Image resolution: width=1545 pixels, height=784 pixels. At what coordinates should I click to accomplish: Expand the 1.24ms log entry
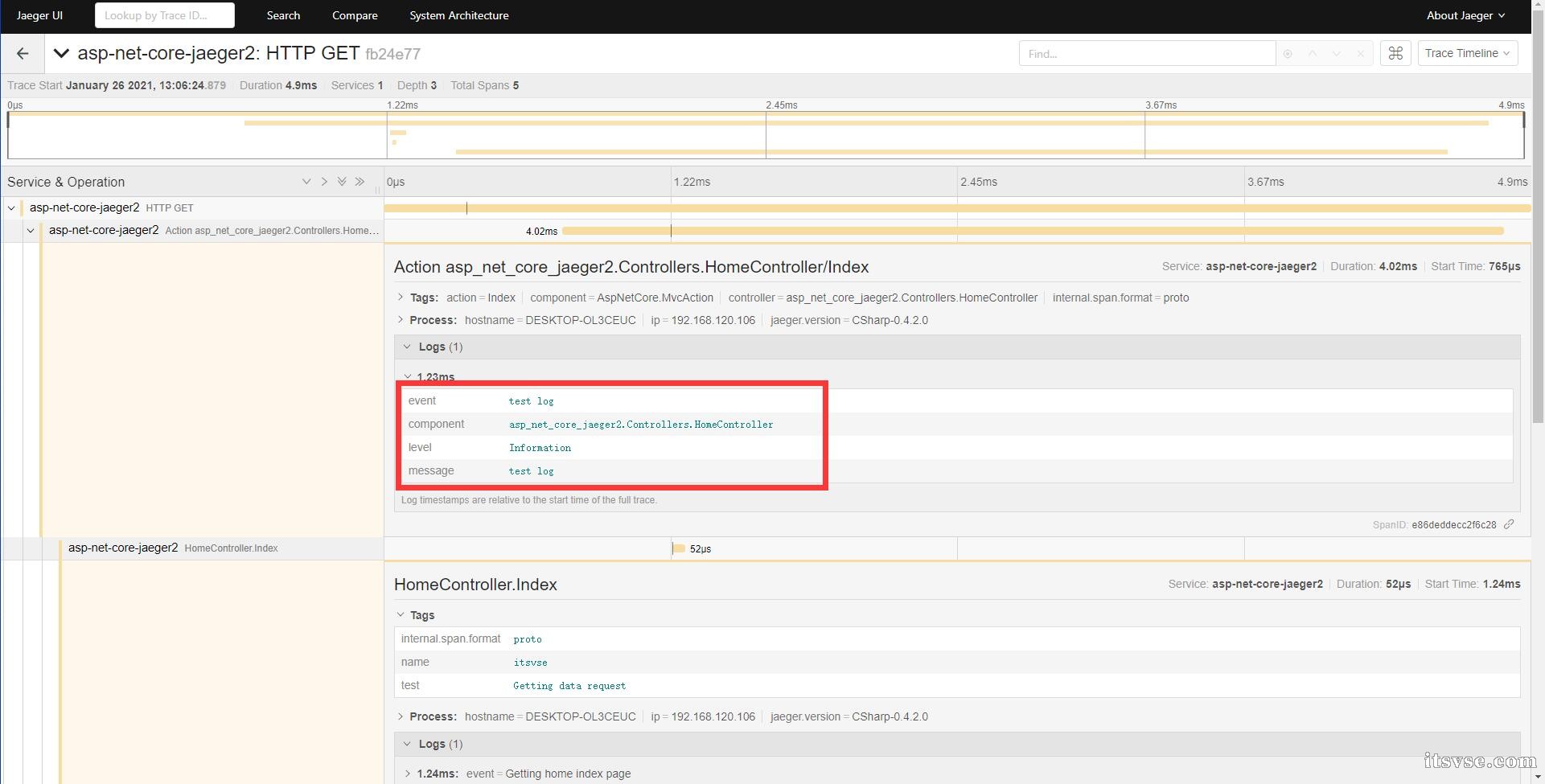click(408, 774)
